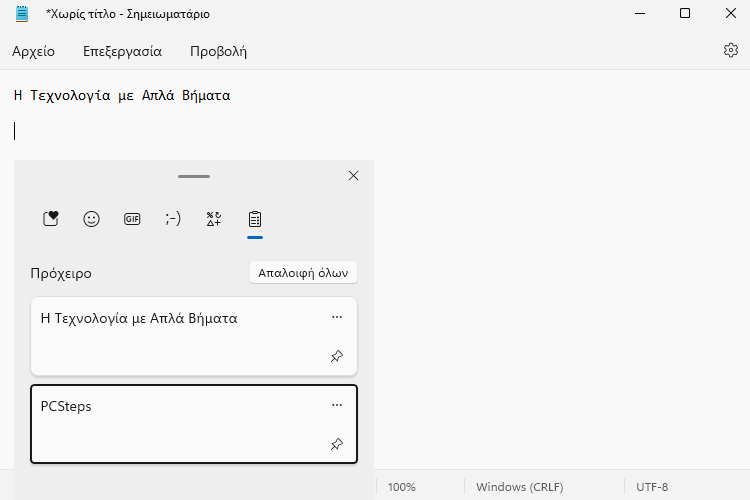The image size is (750, 500).
Task: Open the Notepad settings gear
Action: tap(730, 50)
